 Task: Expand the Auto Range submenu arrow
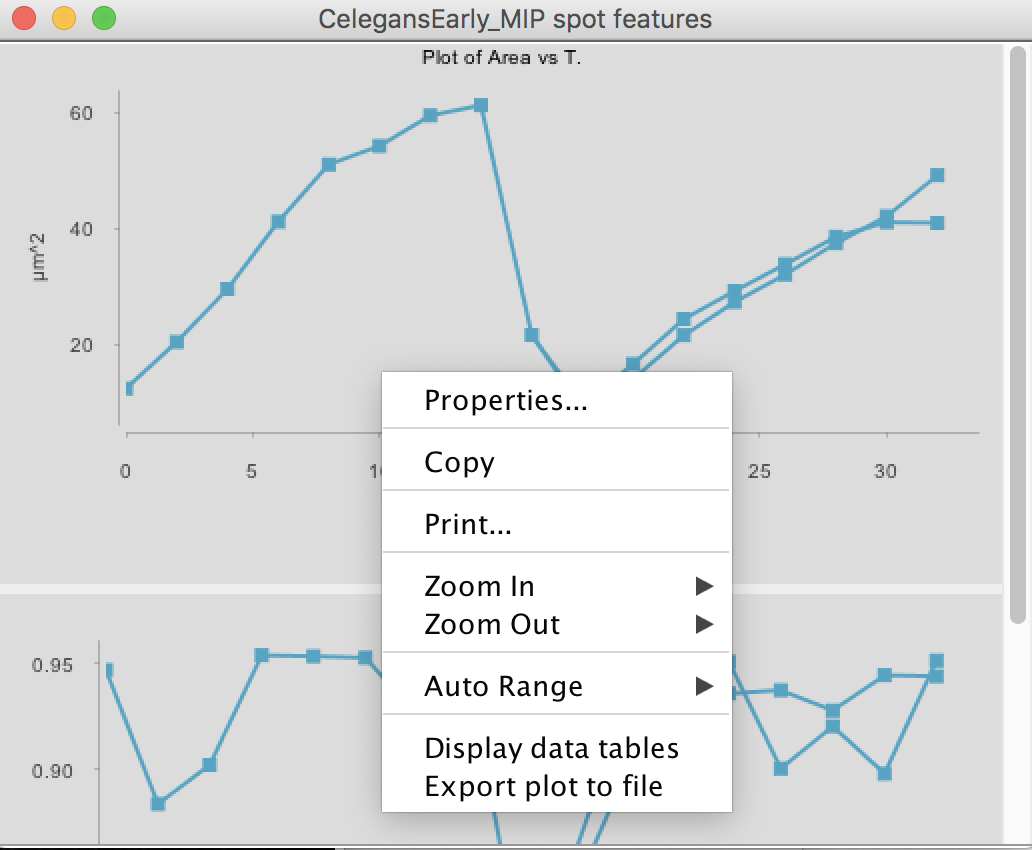[704, 686]
